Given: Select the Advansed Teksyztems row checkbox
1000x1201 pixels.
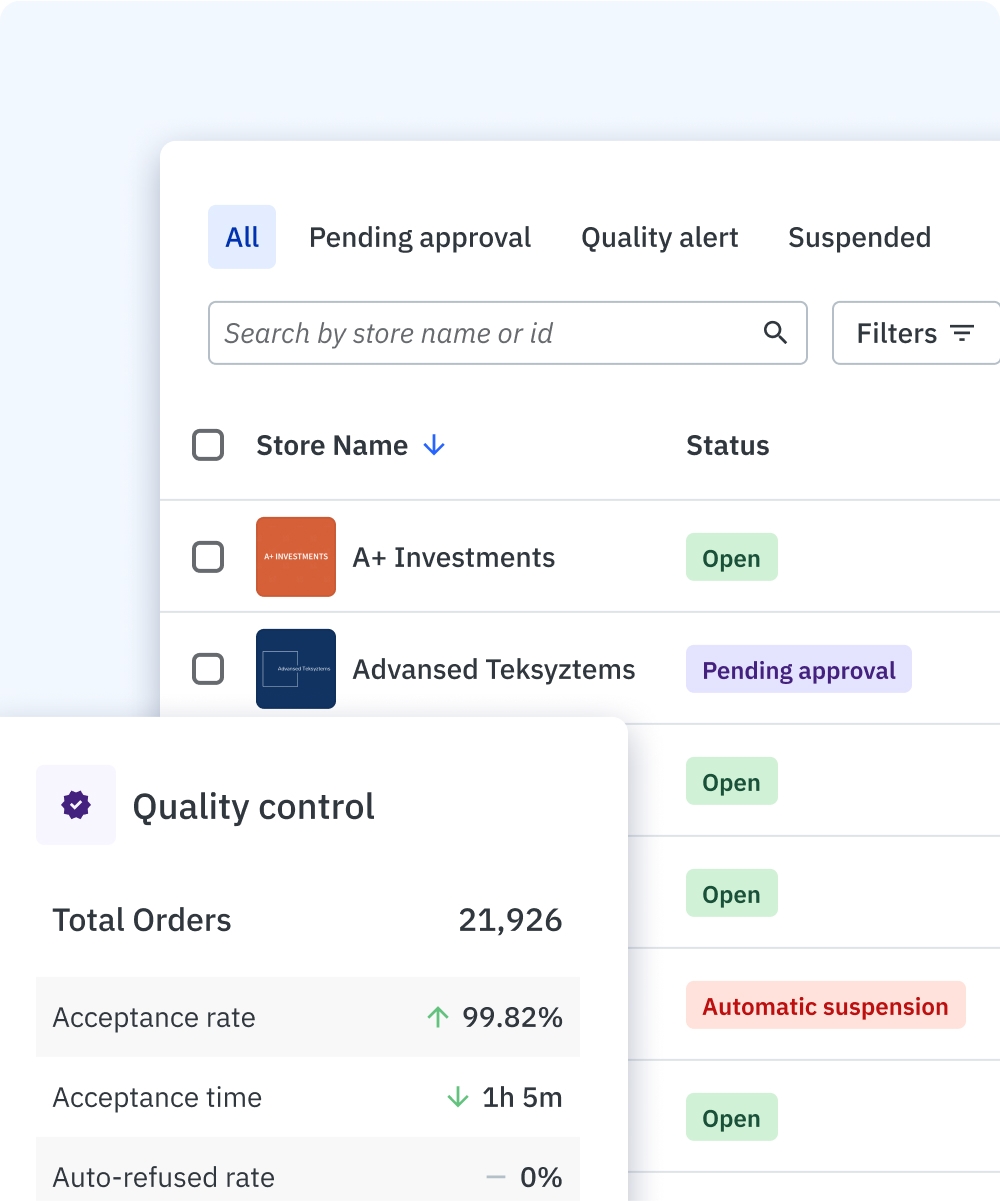Looking at the screenshot, I should click(208, 669).
